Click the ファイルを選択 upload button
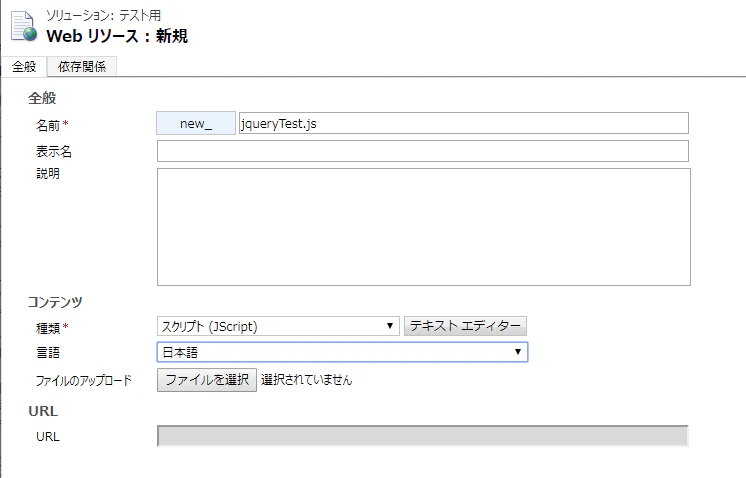This screenshot has width=746, height=478. click(206, 380)
